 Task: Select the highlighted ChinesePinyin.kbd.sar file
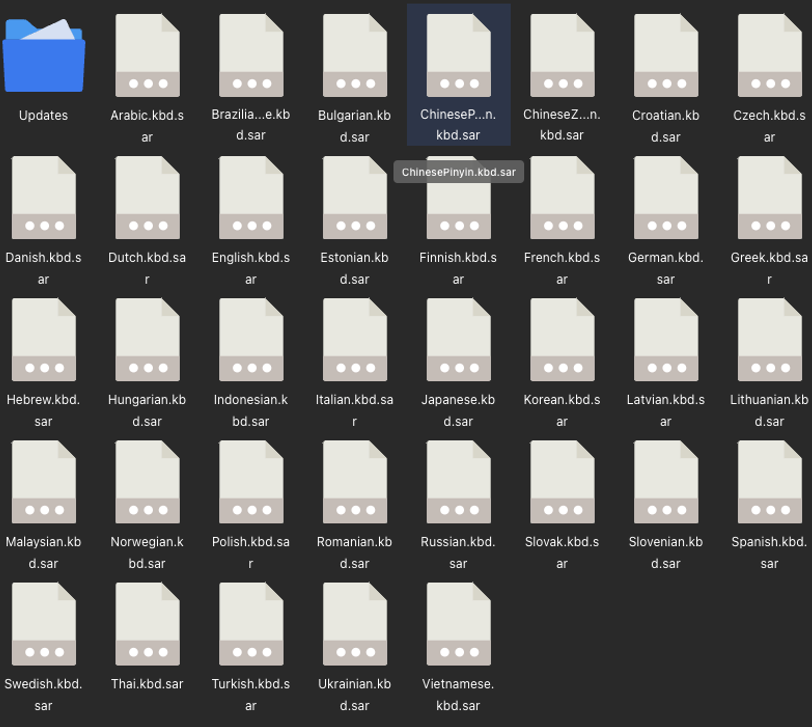click(x=459, y=56)
